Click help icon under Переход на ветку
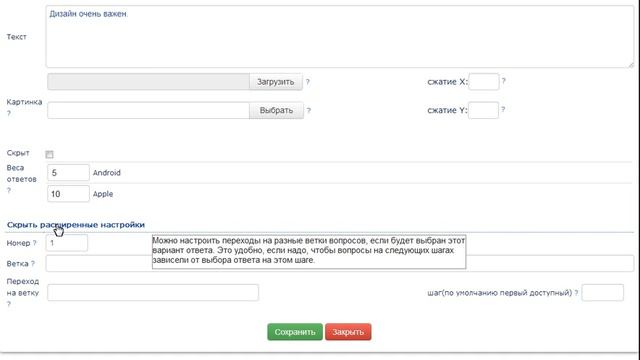This screenshot has height=360, width=640. 9,304
